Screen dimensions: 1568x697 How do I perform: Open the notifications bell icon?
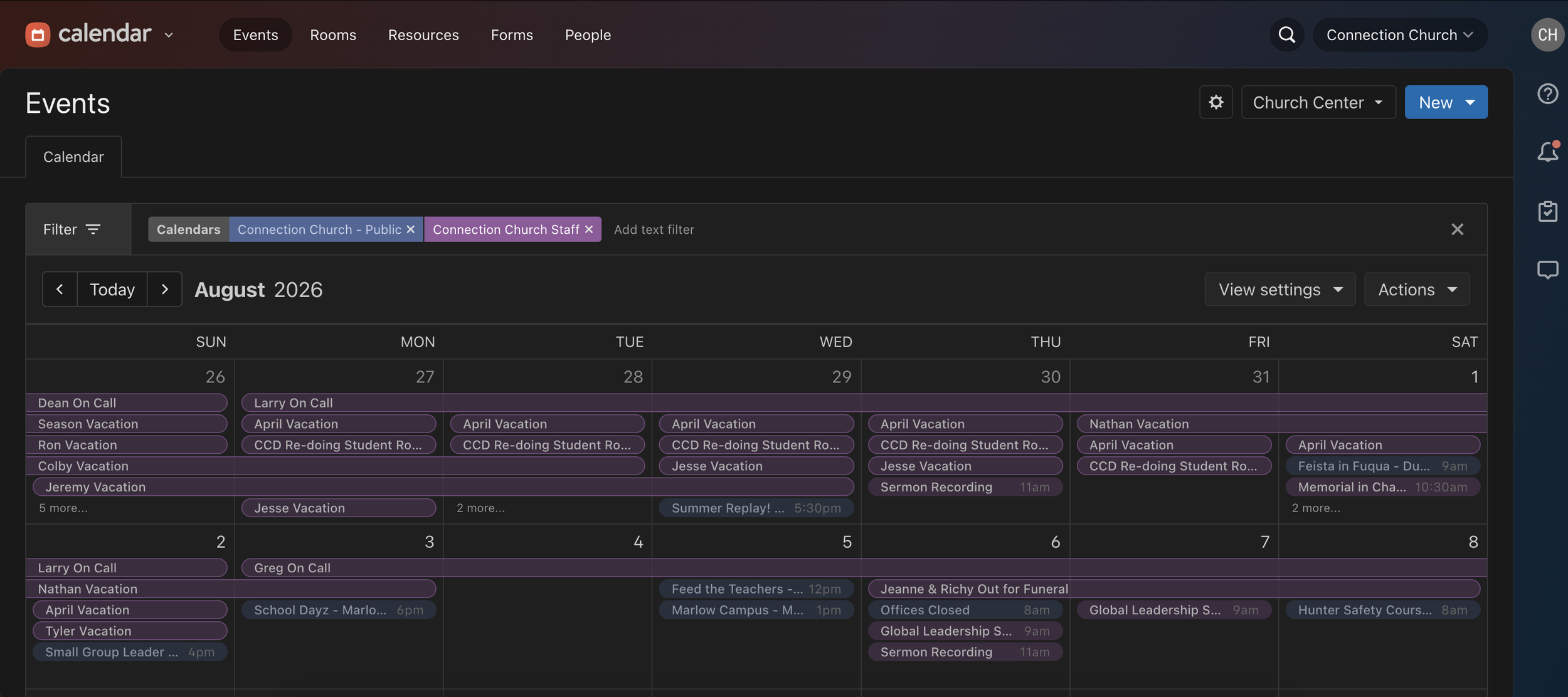pyautogui.click(x=1547, y=151)
